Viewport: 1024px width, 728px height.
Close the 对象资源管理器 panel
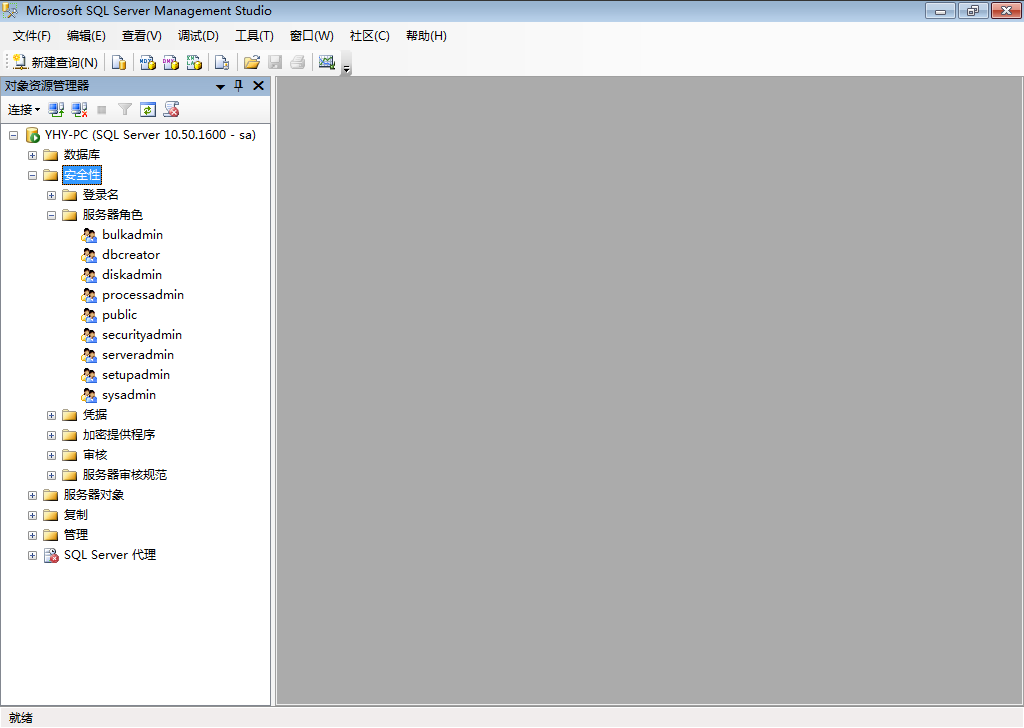(259, 86)
